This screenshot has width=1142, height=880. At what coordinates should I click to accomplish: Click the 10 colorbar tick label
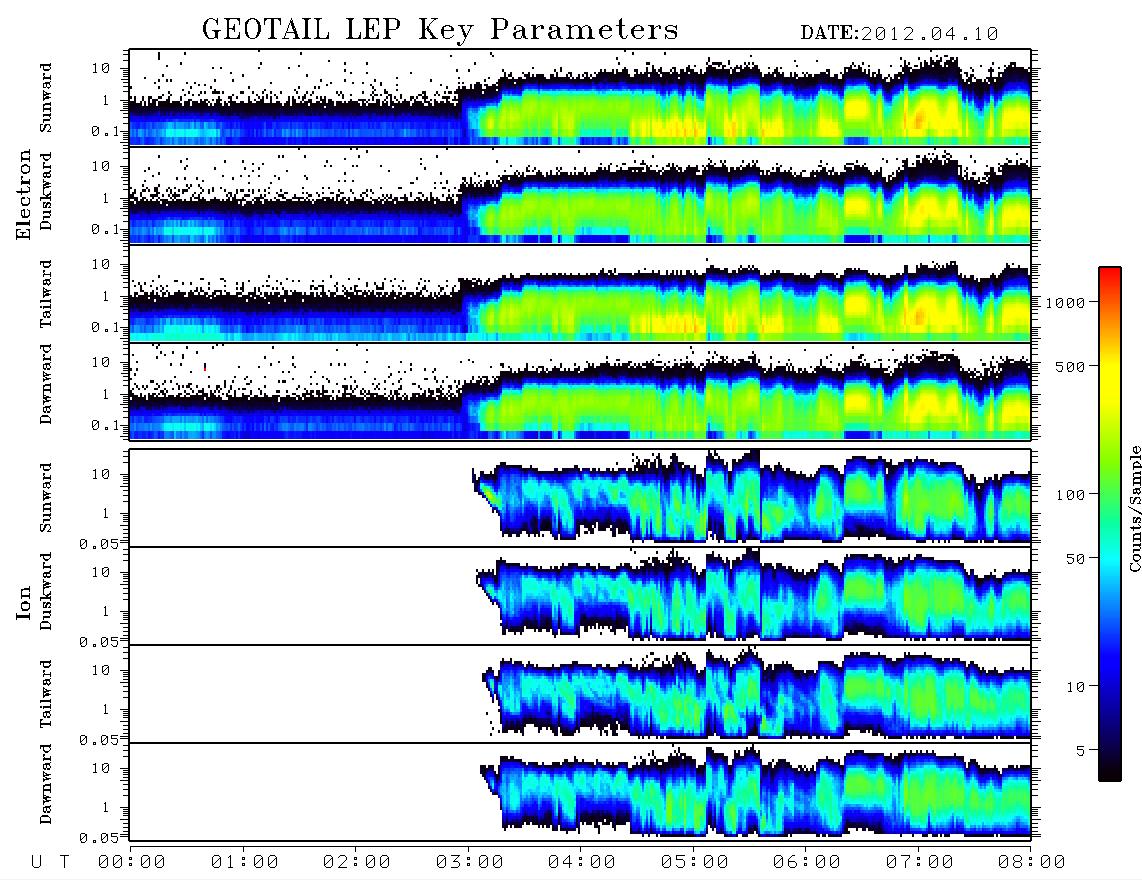(1075, 686)
